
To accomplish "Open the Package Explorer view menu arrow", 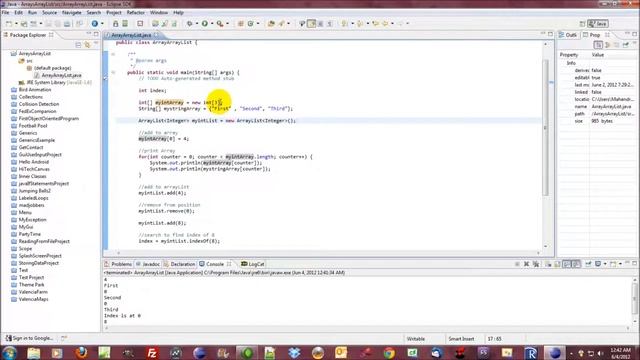I will pos(96,44).
